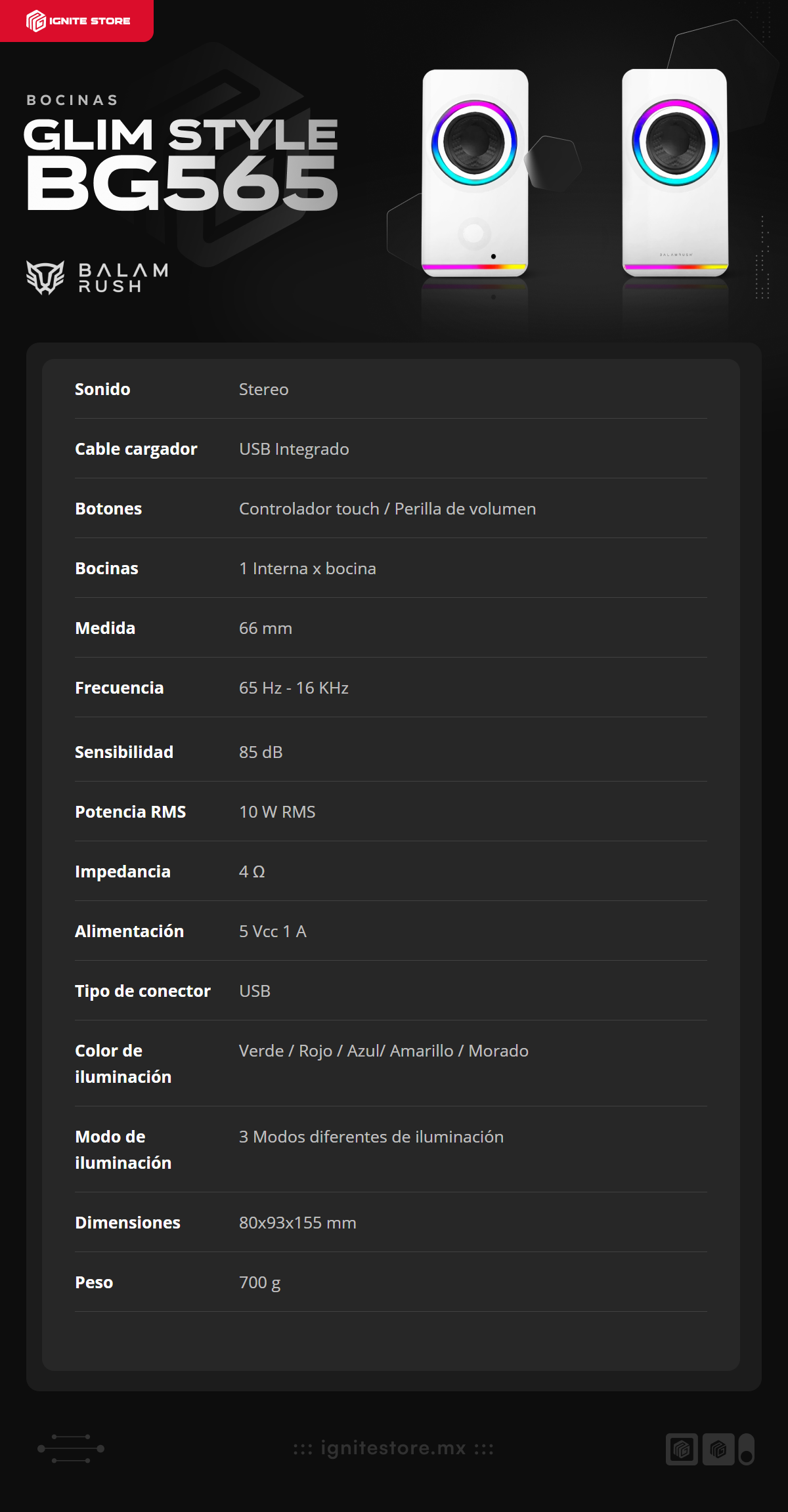The height and width of the screenshot is (1512, 788).
Task: Click the second footer Ignite cube icon
Action: [x=718, y=1449]
